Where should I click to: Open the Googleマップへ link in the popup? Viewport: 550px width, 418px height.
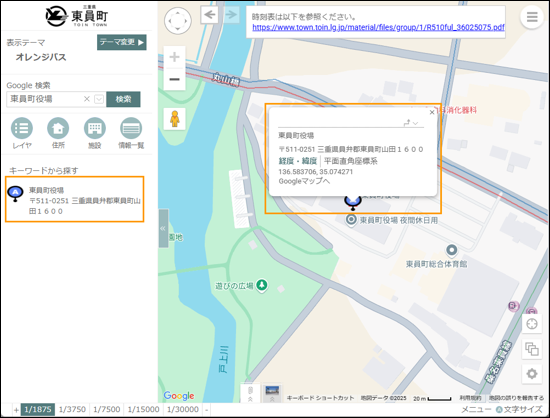click(x=304, y=181)
